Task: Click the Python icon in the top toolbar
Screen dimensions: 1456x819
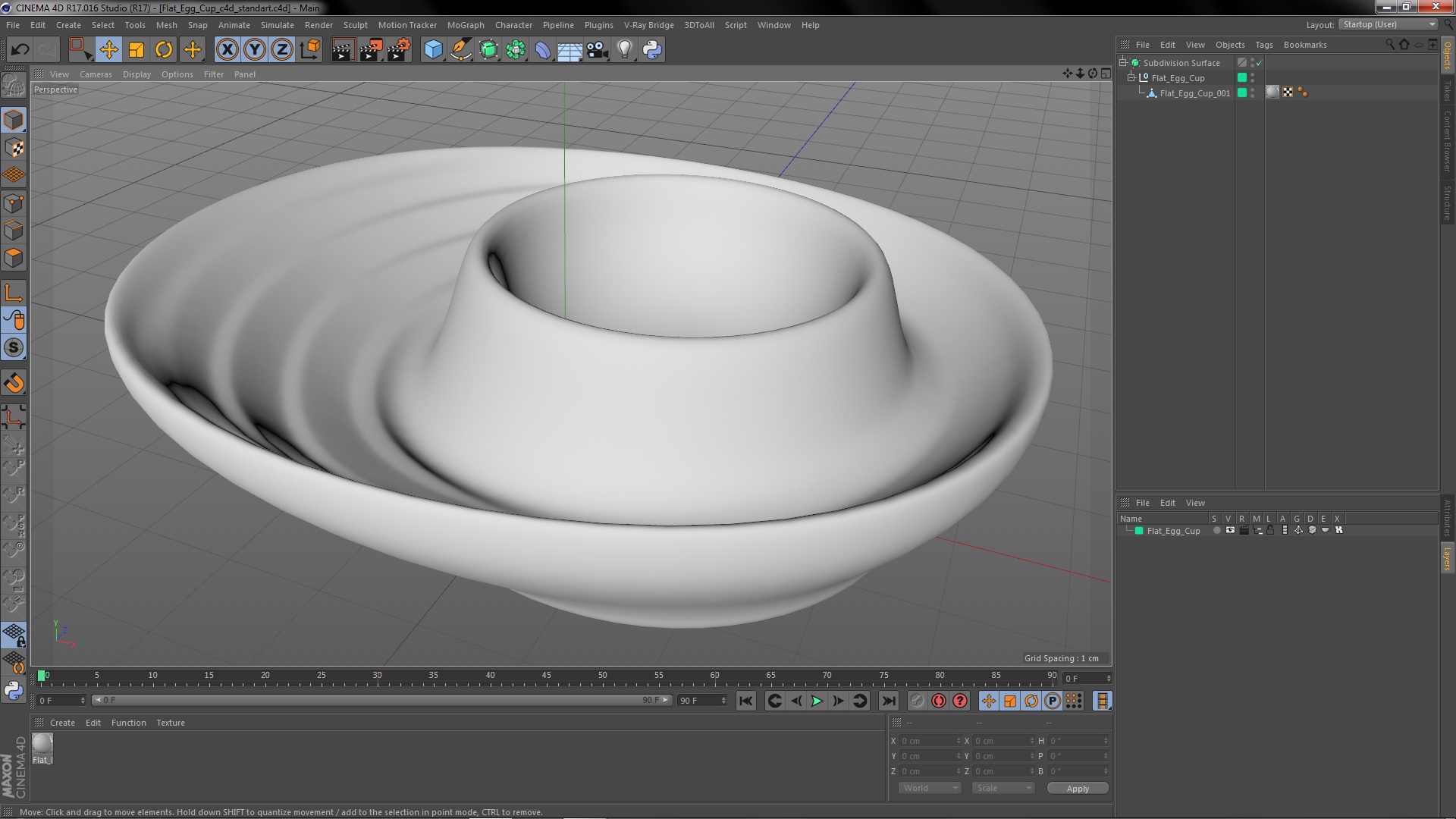Action: click(x=652, y=50)
